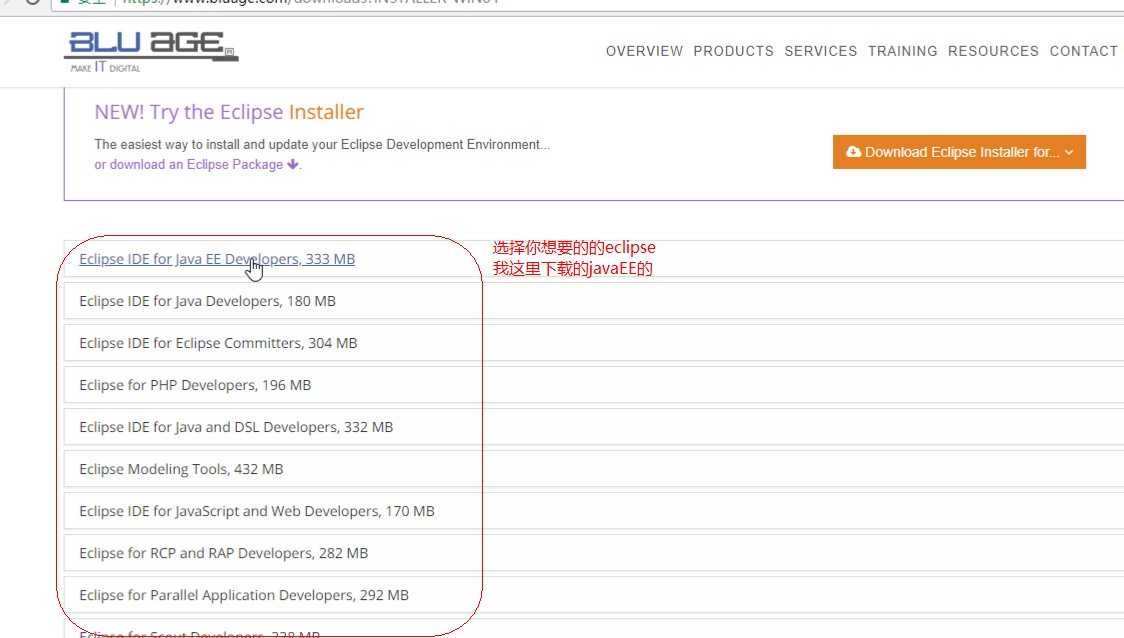Open the RESOURCES menu item

[993, 52]
